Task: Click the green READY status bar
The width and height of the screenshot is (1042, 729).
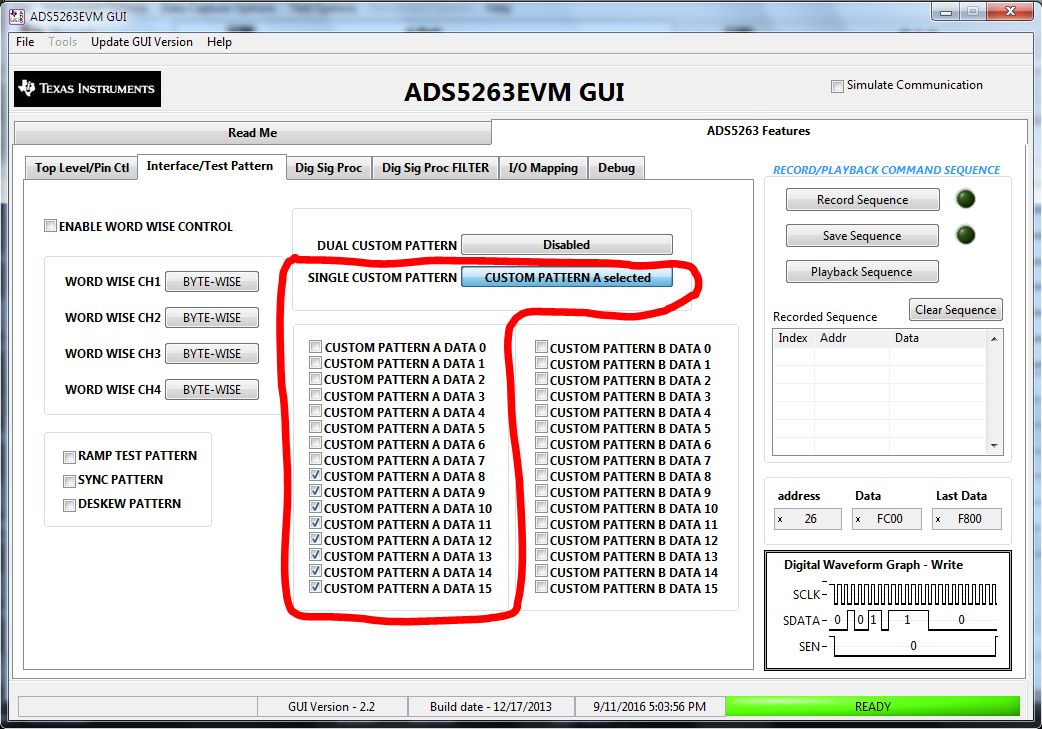Action: pos(873,706)
